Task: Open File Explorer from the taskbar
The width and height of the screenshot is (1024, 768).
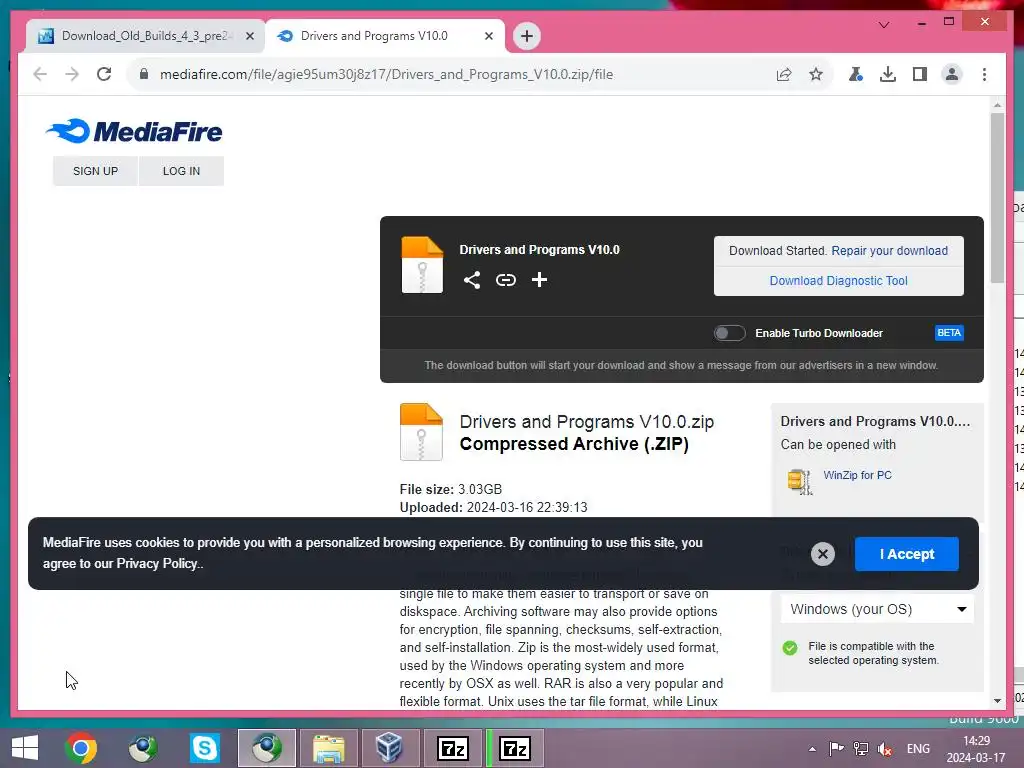Action: pos(328,748)
